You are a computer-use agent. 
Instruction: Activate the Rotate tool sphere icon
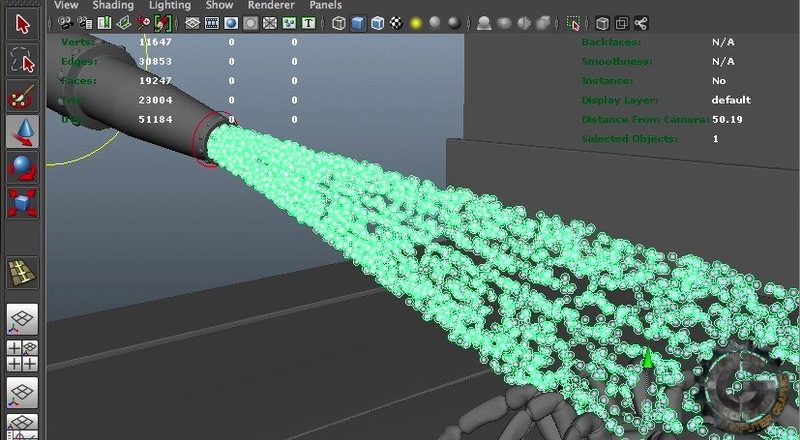(x=22, y=167)
